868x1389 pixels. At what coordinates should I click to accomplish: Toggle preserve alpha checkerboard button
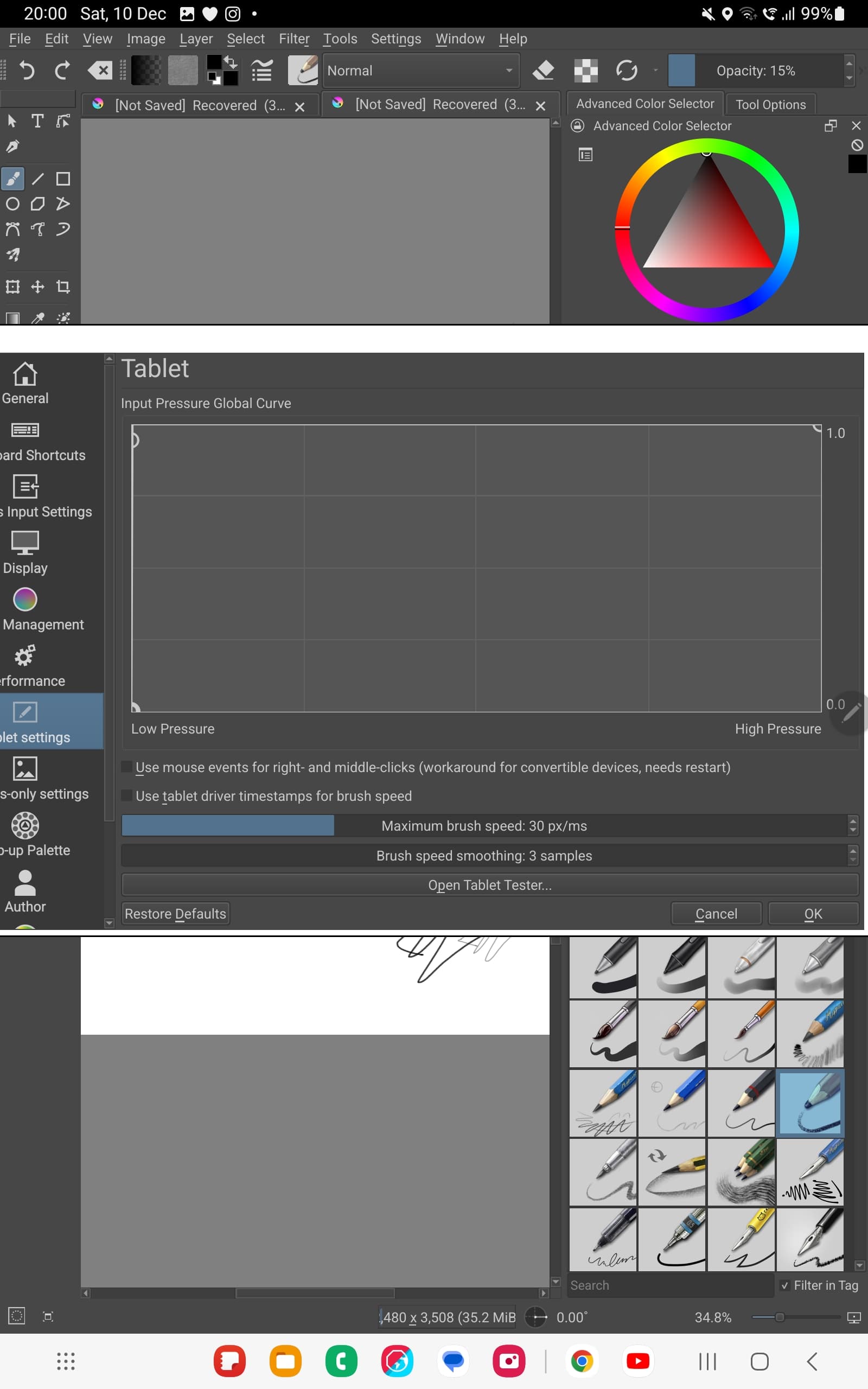[585, 71]
